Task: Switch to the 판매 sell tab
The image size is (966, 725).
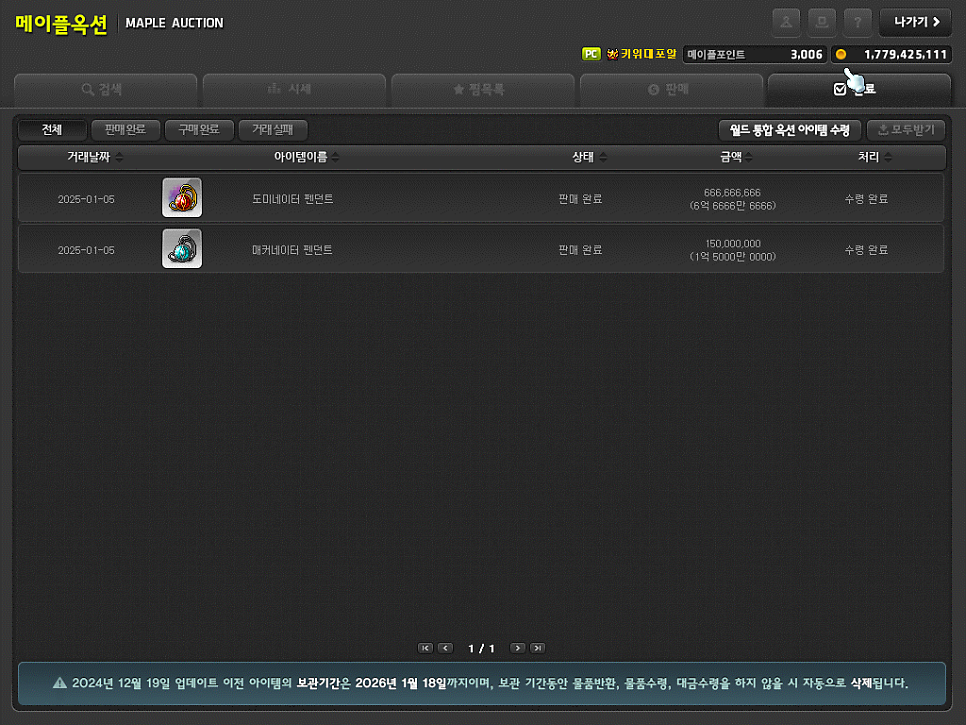Action: coord(671,90)
